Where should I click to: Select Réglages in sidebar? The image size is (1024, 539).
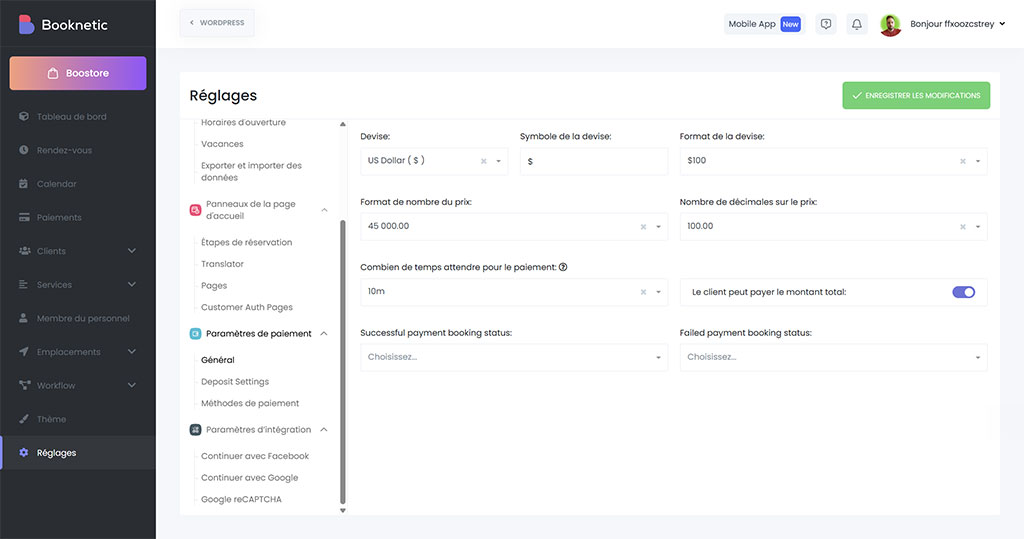pyautogui.click(x=78, y=452)
